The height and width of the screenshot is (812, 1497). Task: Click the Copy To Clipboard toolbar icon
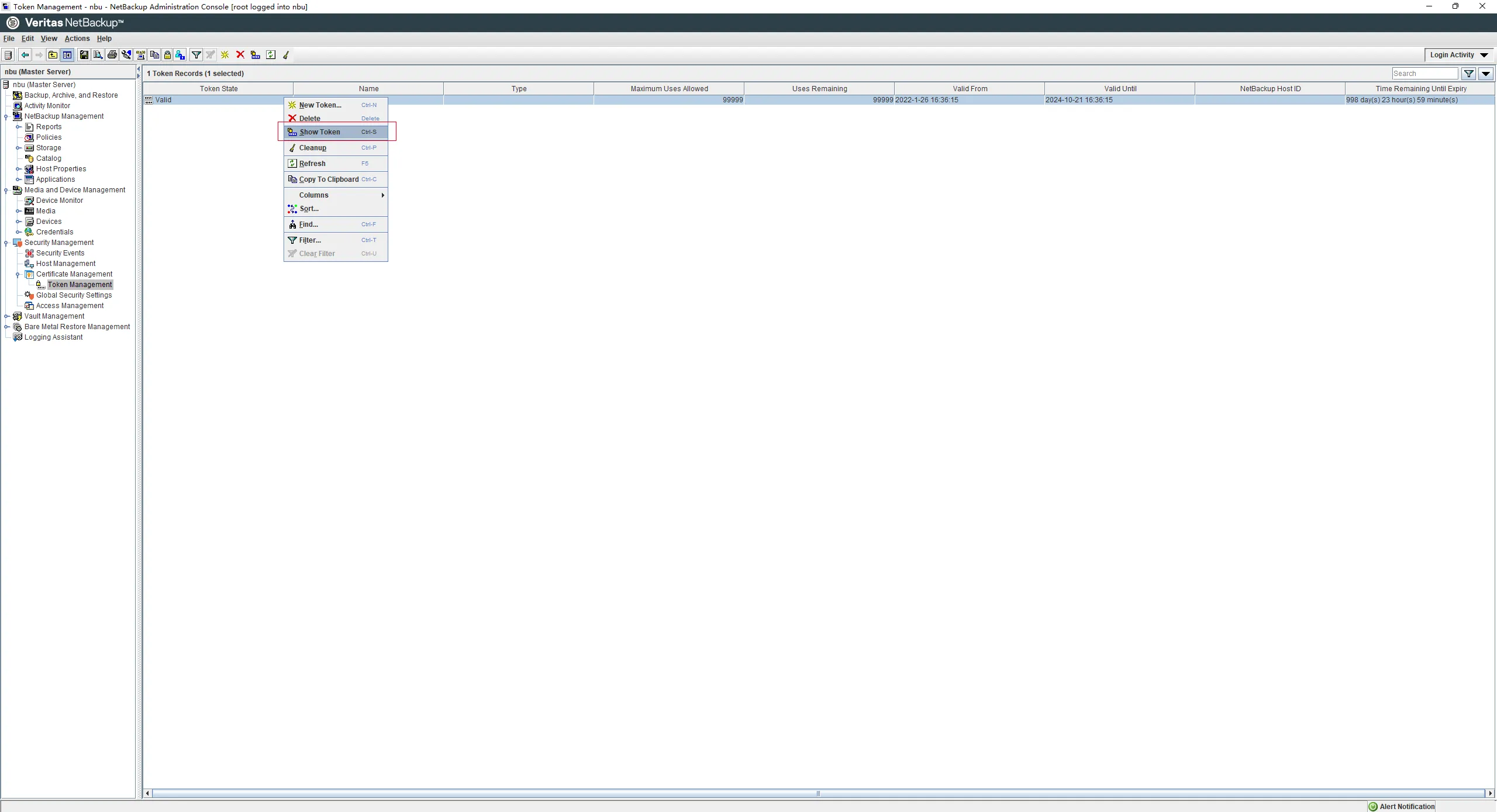pyautogui.click(x=154, y=54)
